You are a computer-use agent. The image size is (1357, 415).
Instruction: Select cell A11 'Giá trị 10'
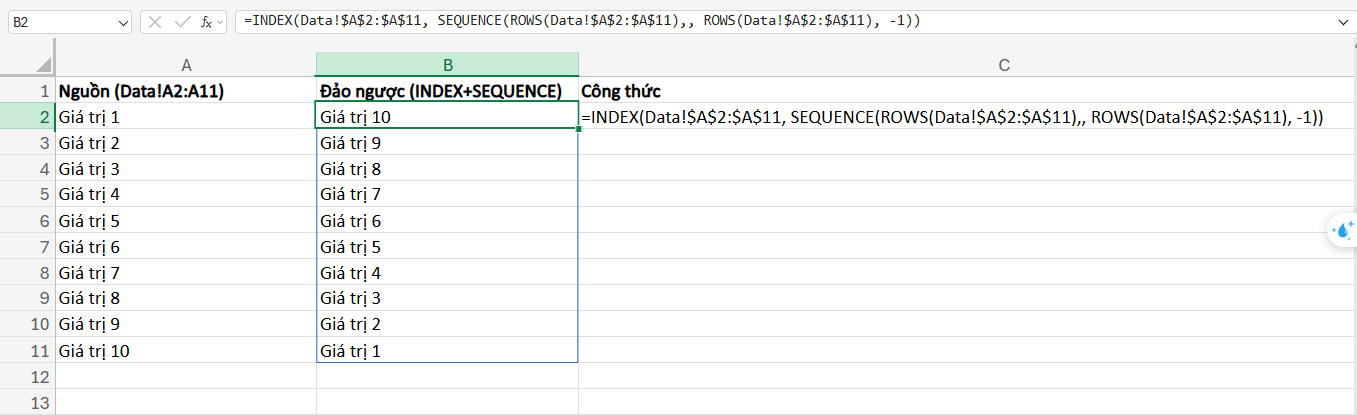point(186,351)
